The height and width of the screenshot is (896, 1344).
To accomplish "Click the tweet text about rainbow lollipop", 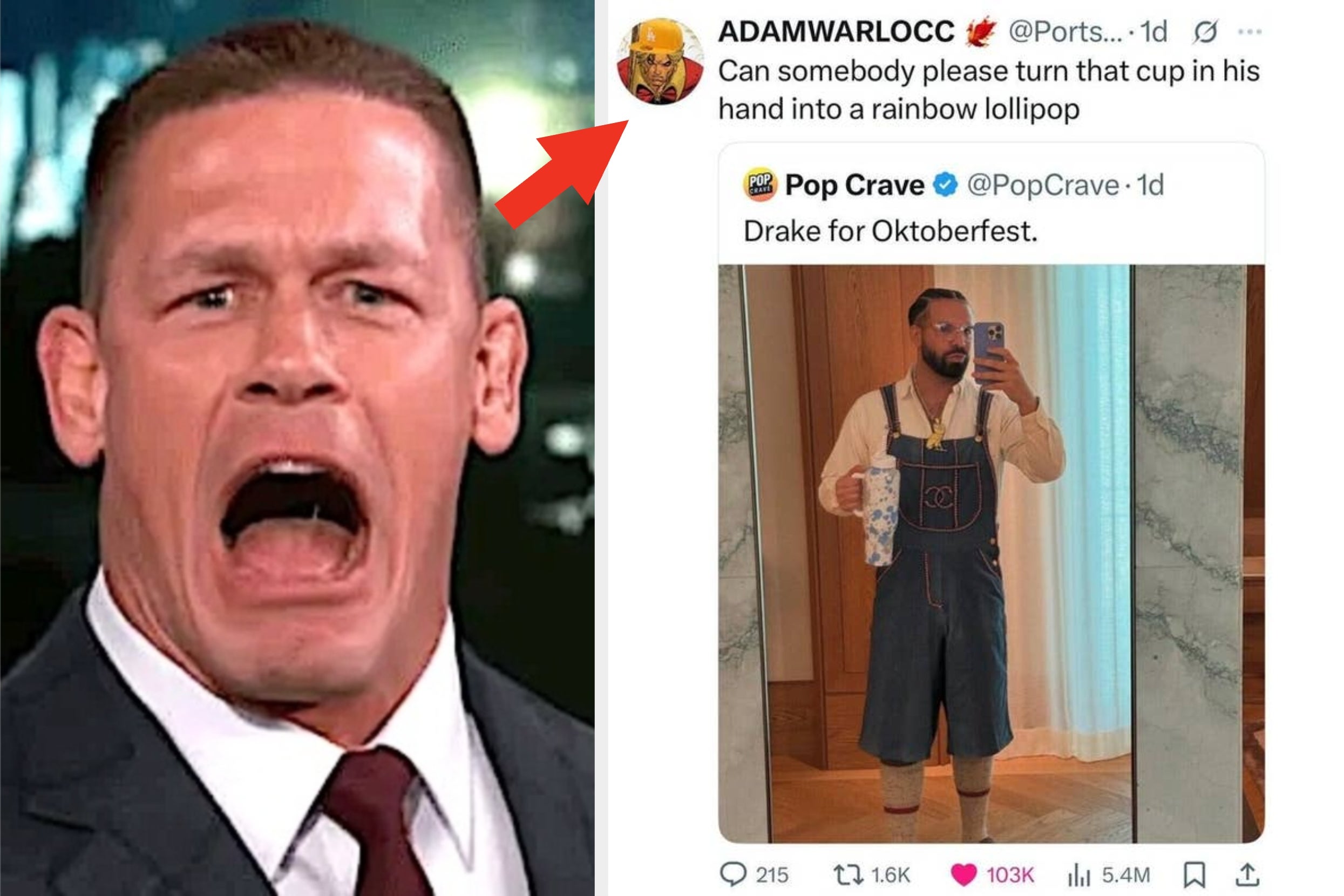I will tap(989, 90).
